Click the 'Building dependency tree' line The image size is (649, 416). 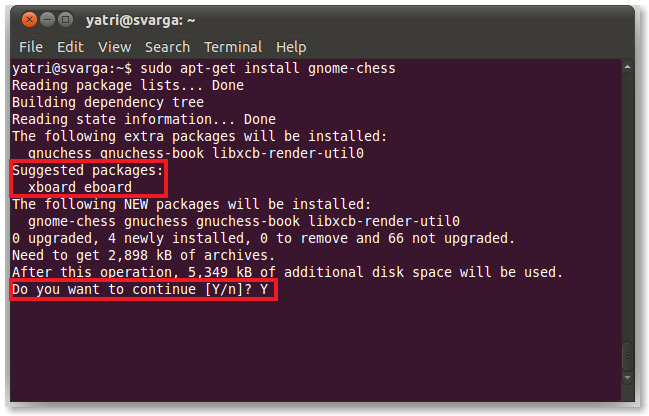click(108, 102)
